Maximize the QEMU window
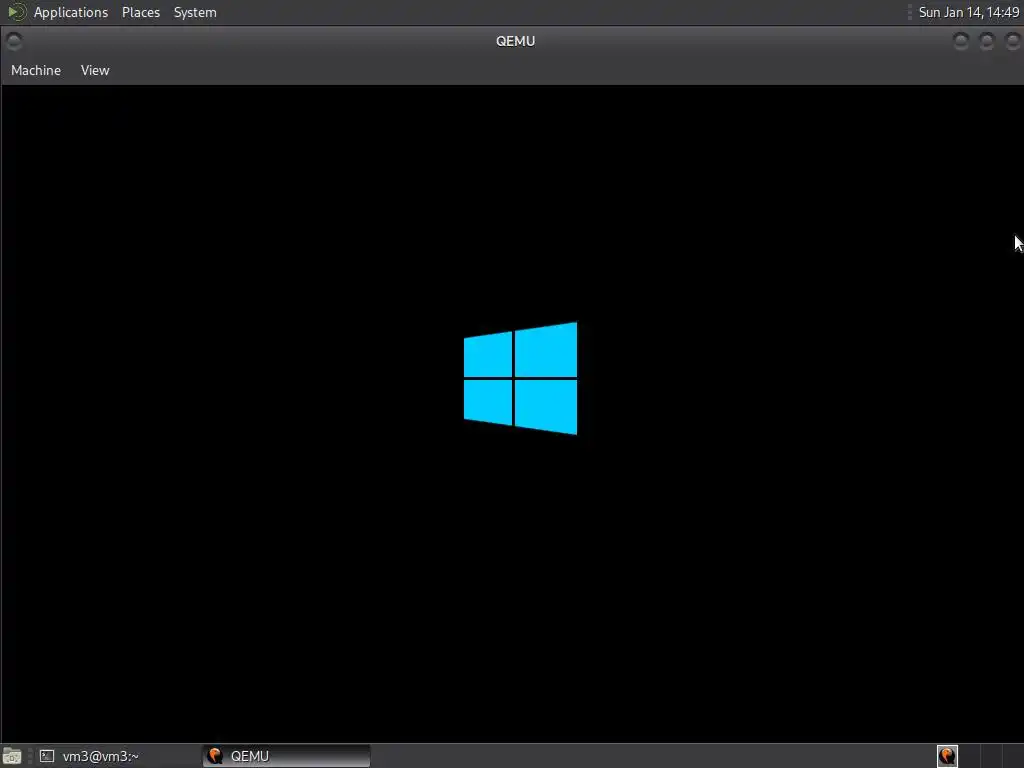1024x768 pixels. [987, 41]
